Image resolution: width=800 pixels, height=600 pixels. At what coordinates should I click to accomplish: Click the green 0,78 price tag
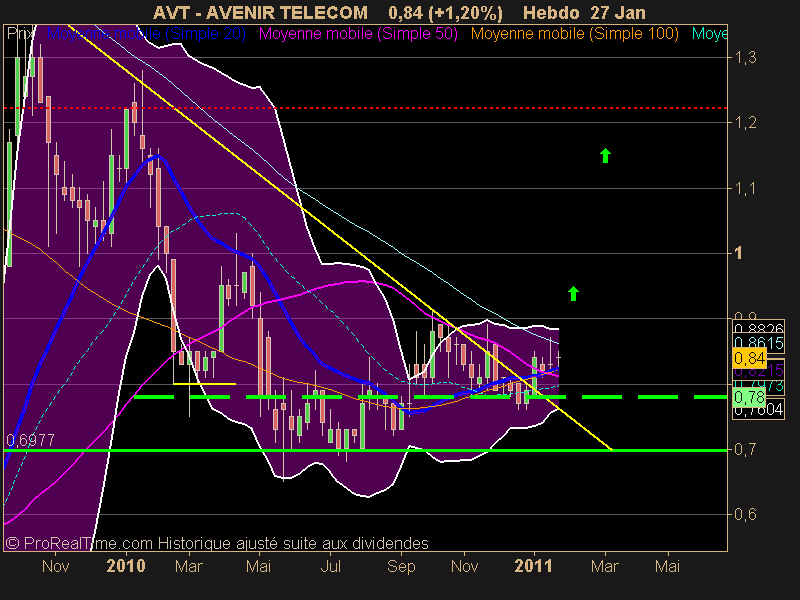pyautogui.click(x=749, y=397)
